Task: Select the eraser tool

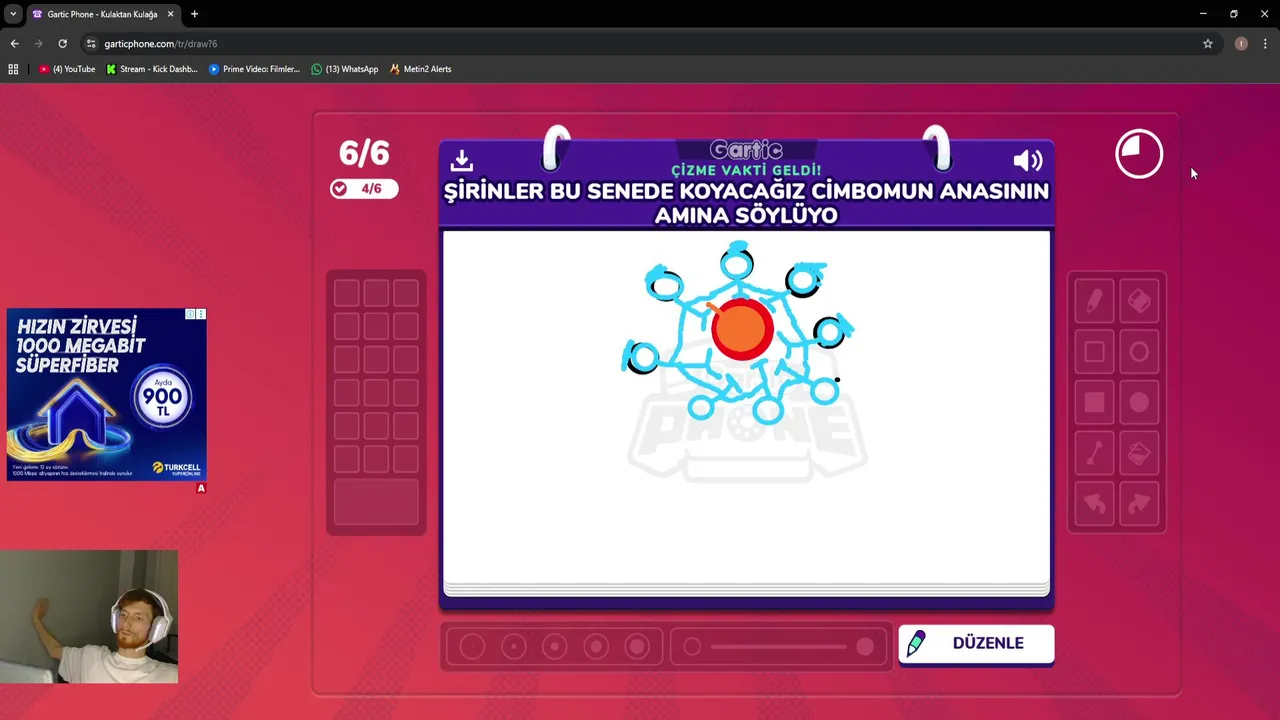Action: click(1139, 301)
